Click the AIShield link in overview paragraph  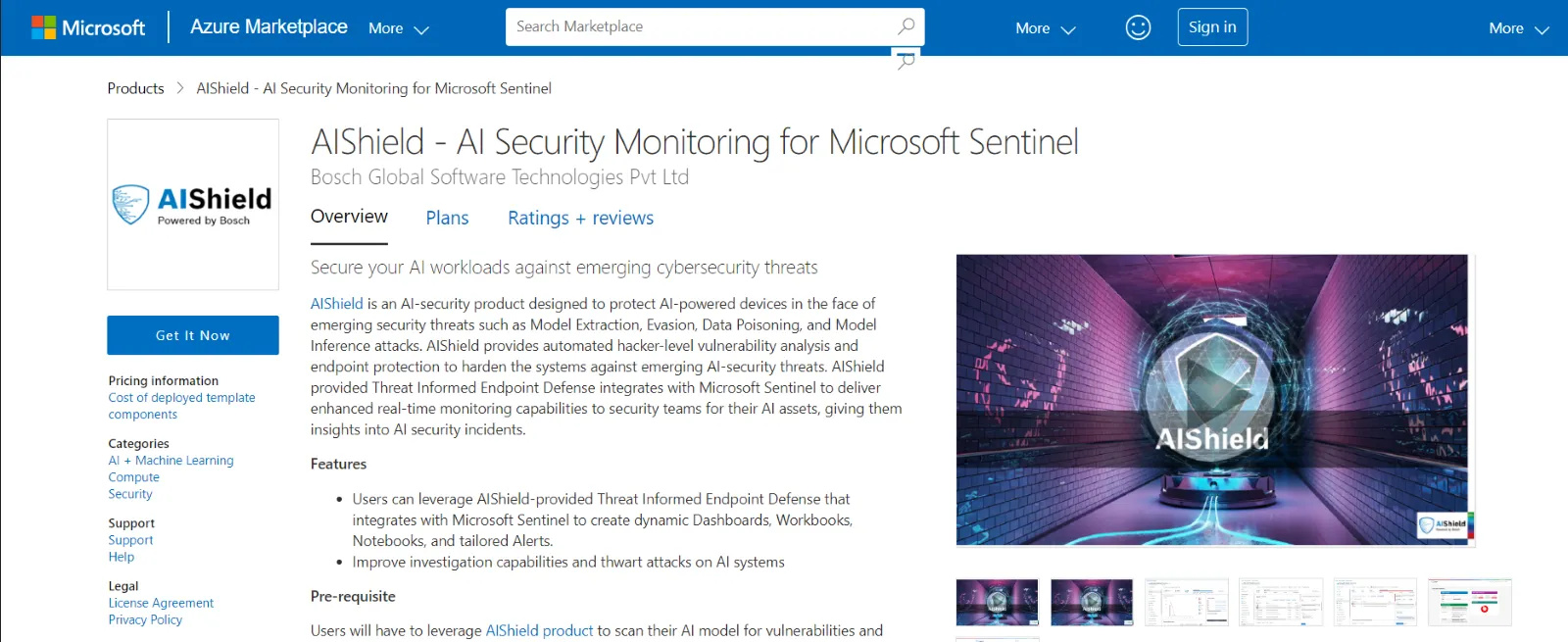pos(337,304)
